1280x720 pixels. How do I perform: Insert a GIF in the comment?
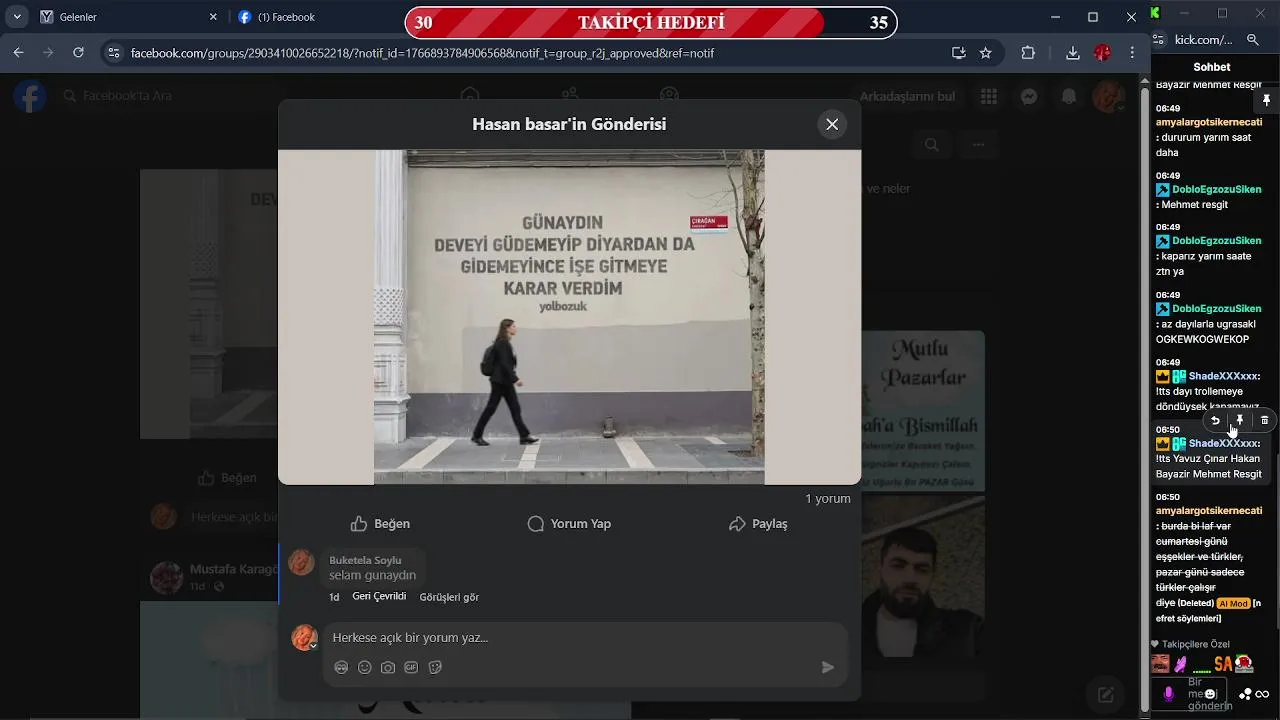411,667
